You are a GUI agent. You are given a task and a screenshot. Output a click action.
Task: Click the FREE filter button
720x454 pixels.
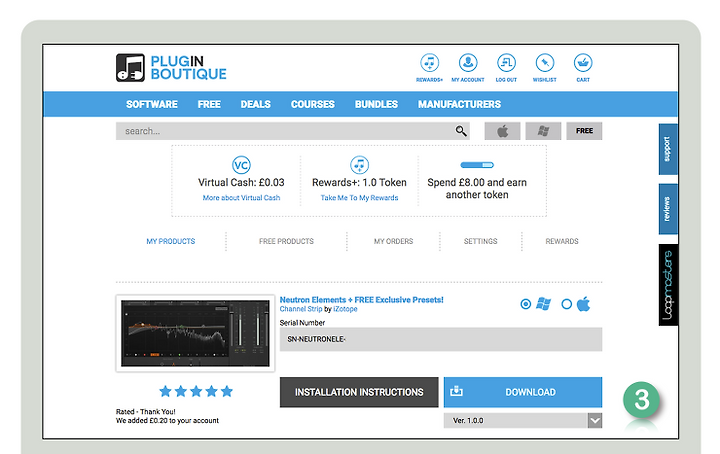tap(584, 131)
